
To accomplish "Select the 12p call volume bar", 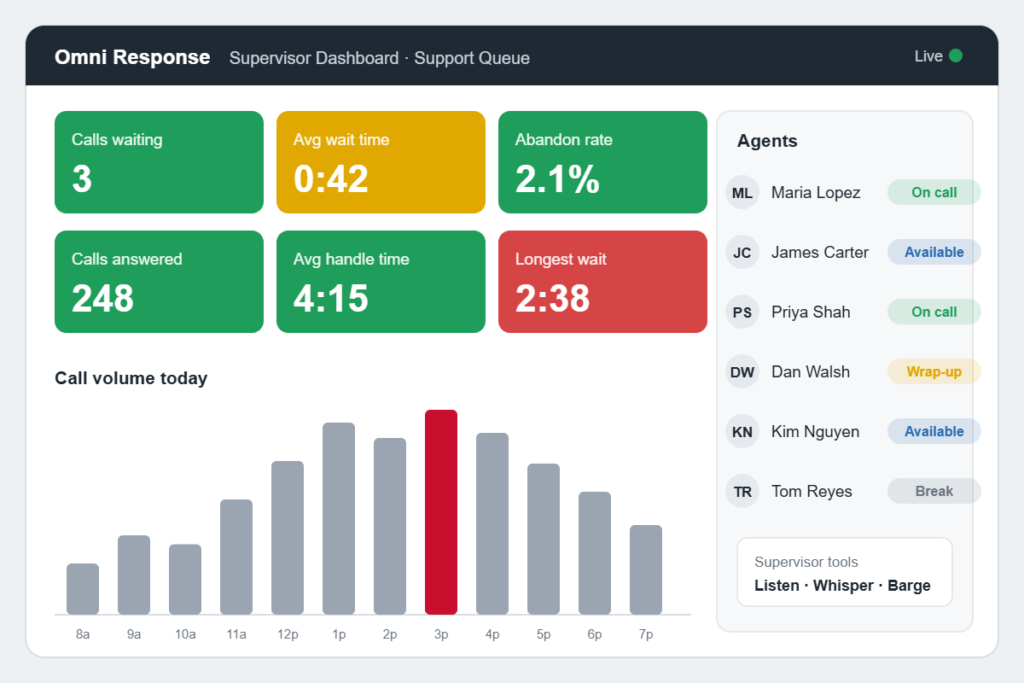I will click(x=287, y=538).
